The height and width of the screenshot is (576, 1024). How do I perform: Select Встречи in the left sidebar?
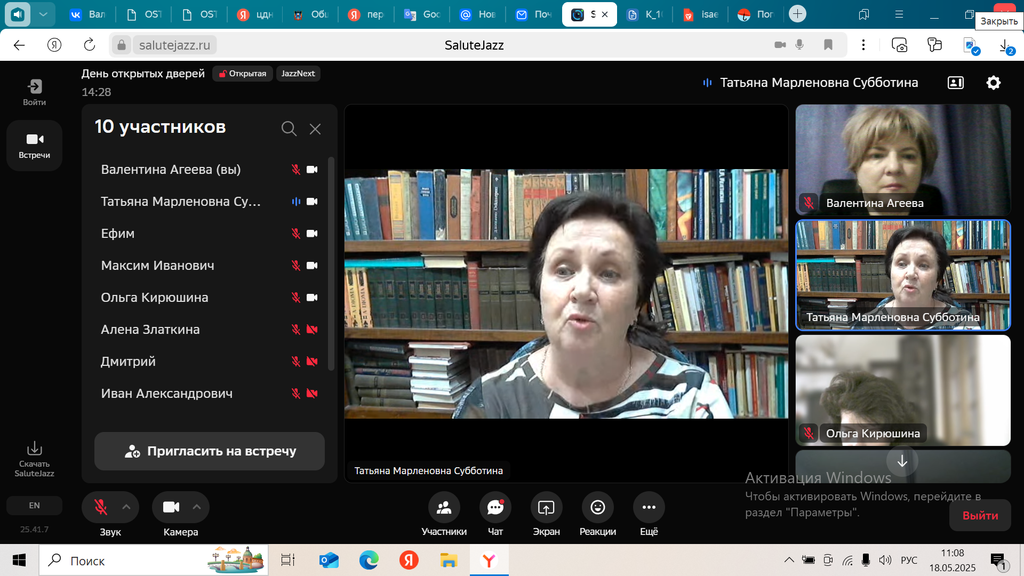34,145
